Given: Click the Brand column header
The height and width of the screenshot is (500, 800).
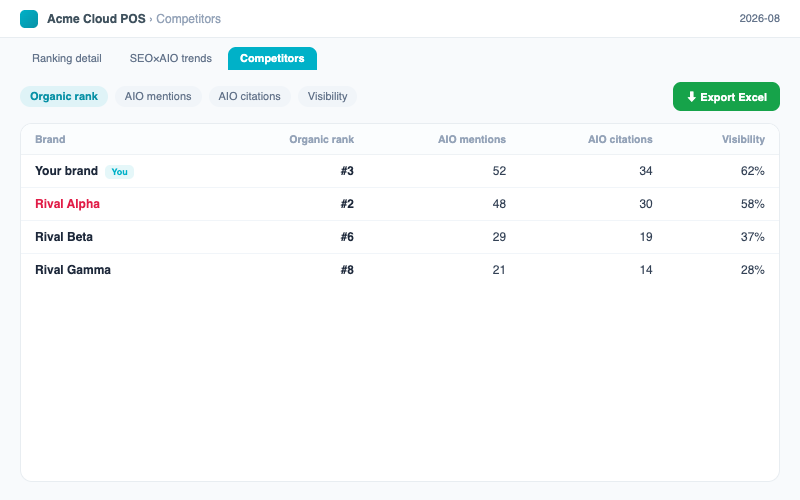Looking at the screenshot, I should click(50, 139).
